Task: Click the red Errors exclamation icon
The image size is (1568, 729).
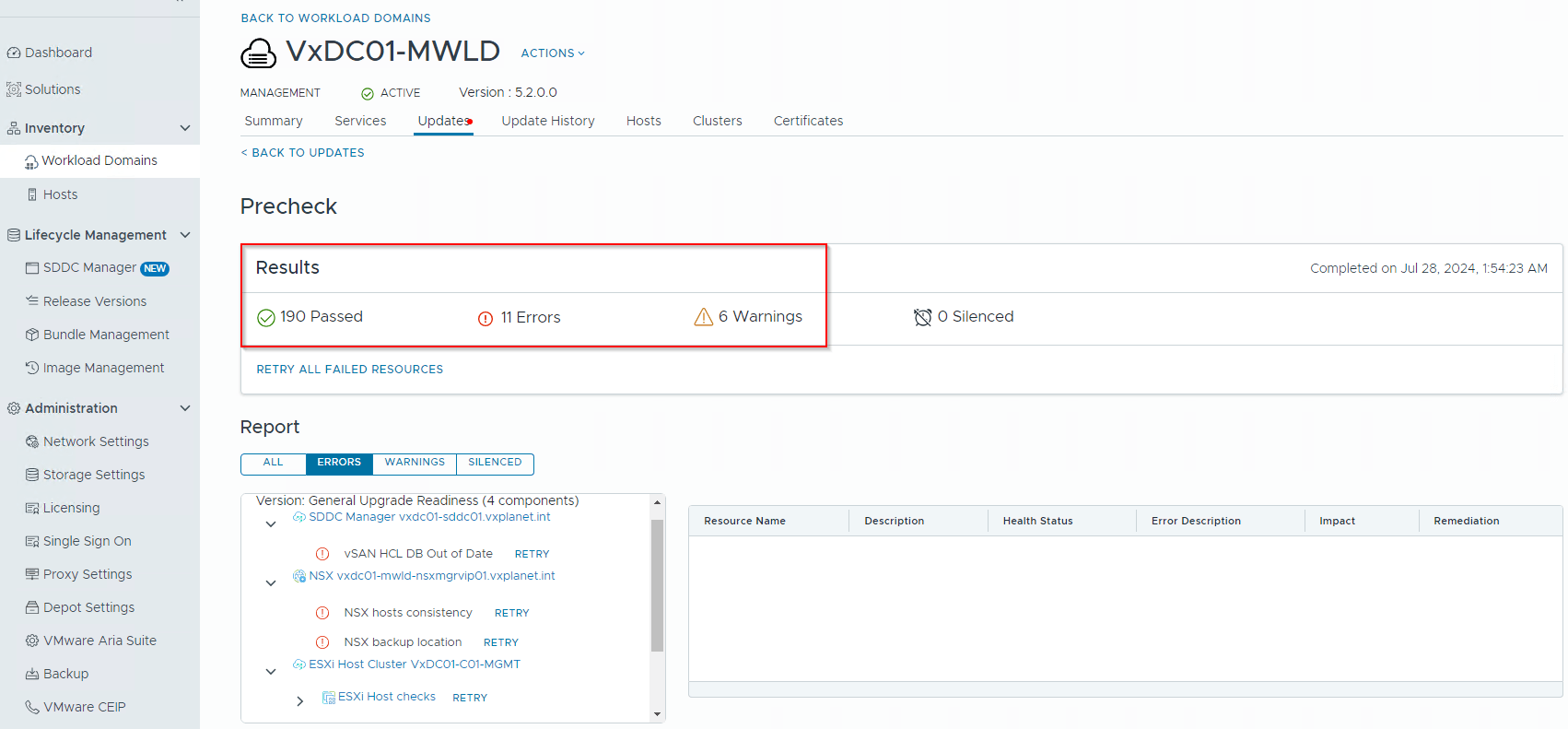Action: 486,319
